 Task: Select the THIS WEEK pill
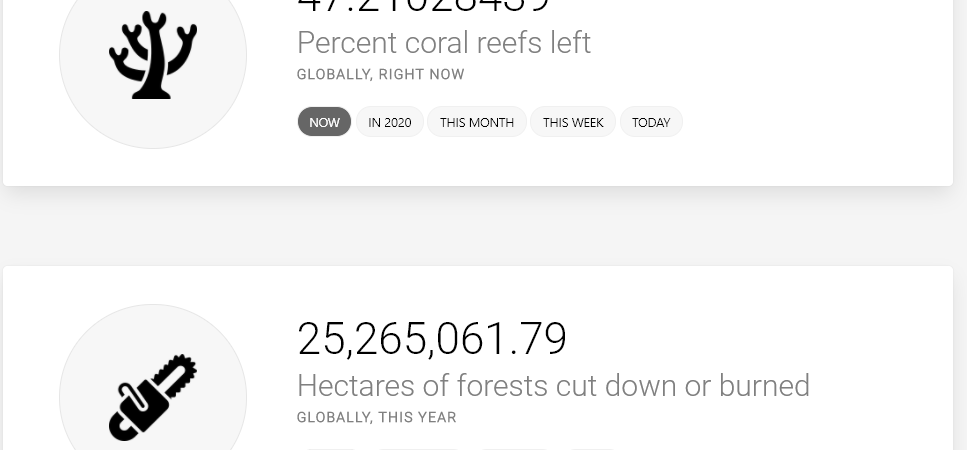pos(573,122)
